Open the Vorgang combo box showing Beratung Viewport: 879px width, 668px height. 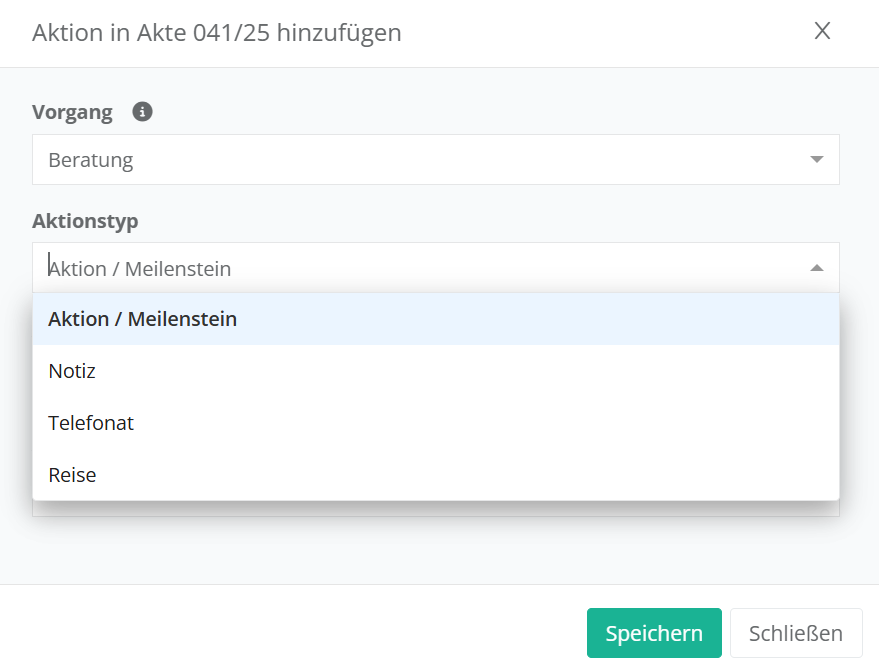coord(435,160)
